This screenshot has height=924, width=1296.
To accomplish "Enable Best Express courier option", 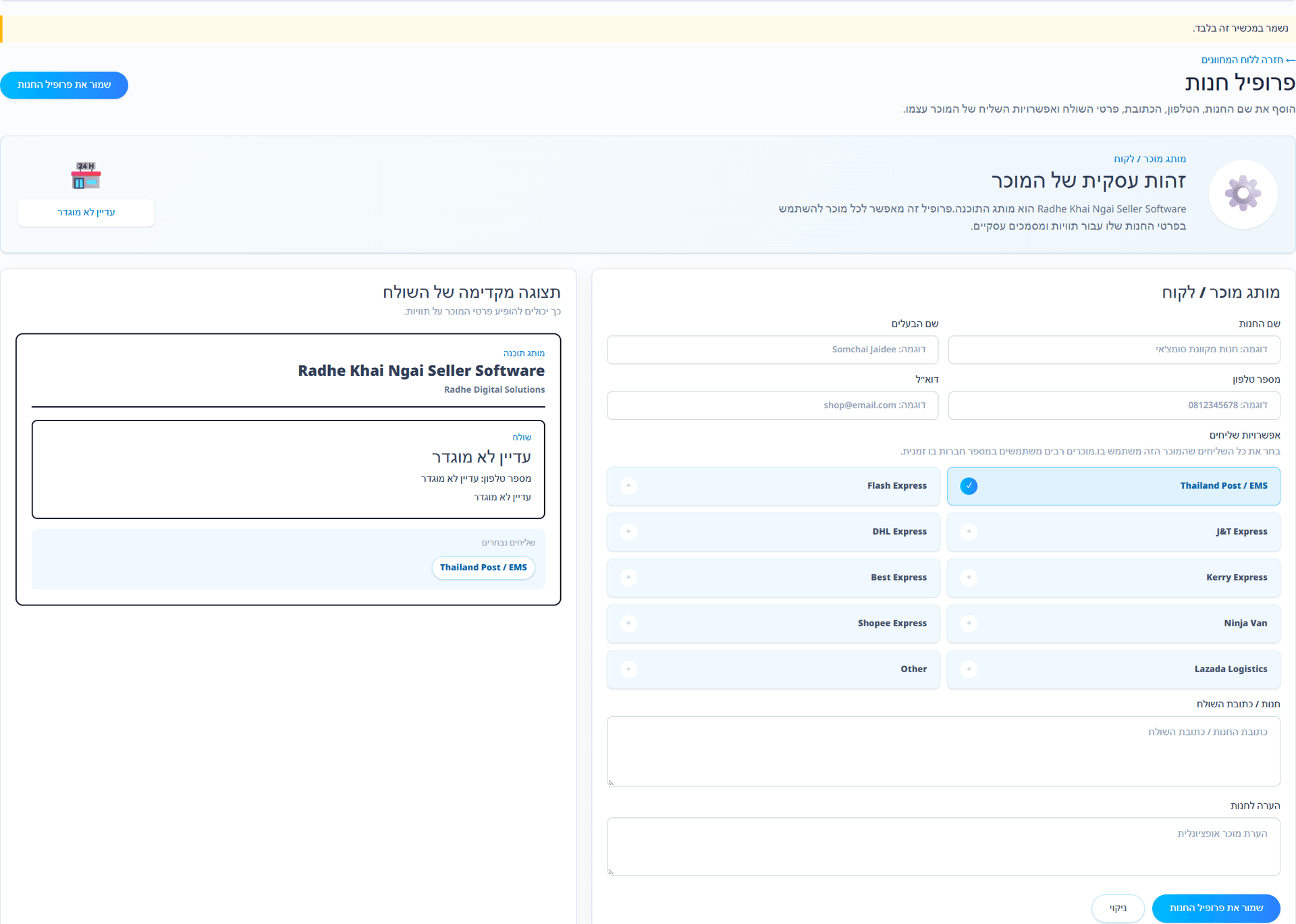I will click(x=773, y=578).
